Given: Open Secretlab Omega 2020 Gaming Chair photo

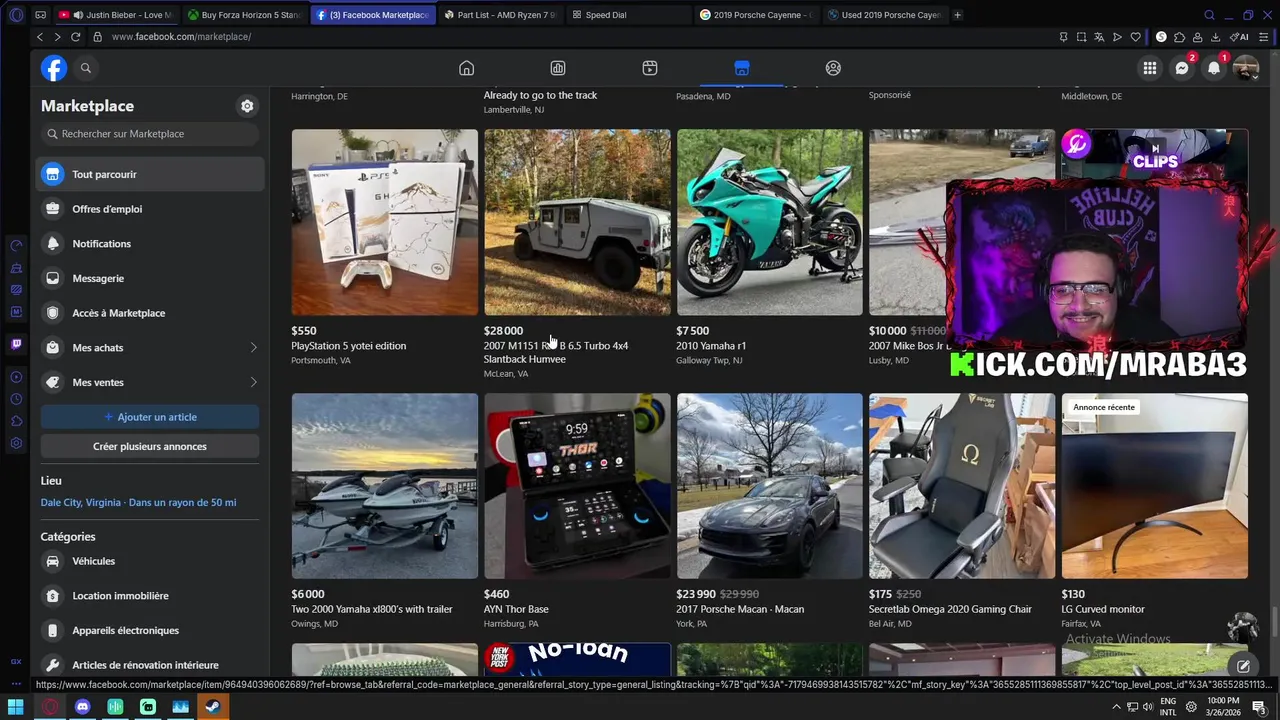Looking at the screenshot, I should (962, 486).
